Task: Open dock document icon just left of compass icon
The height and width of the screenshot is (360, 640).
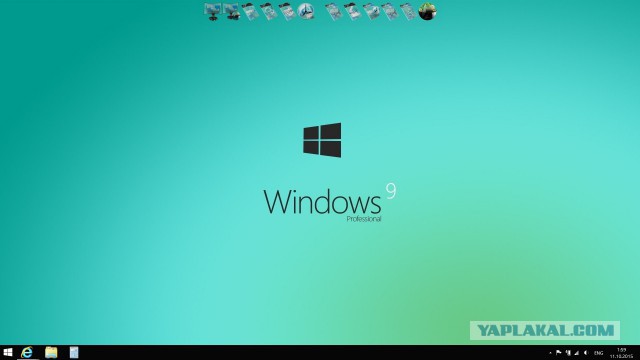Action: click(287, 11)
